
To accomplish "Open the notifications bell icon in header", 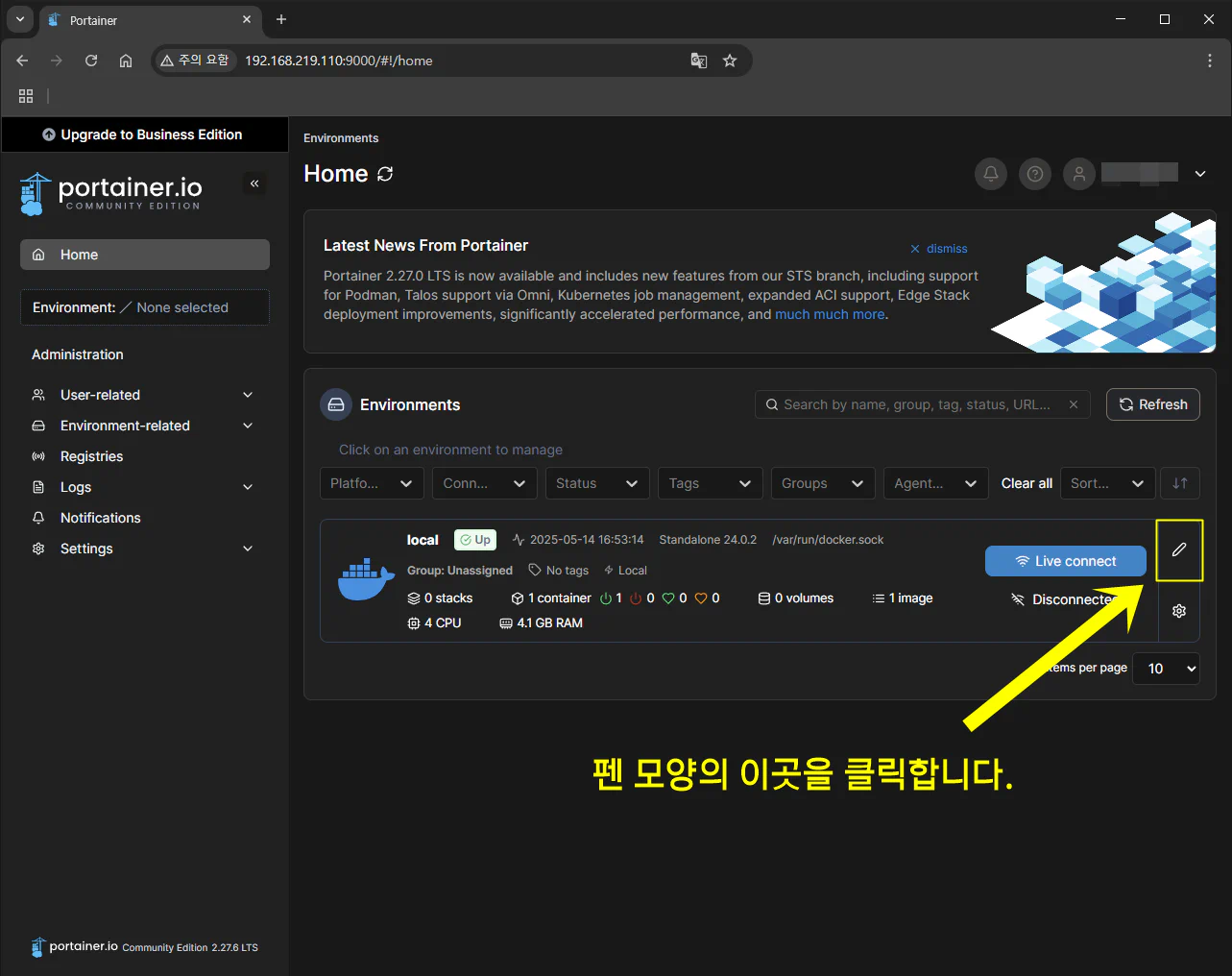I will coord(991,174).
